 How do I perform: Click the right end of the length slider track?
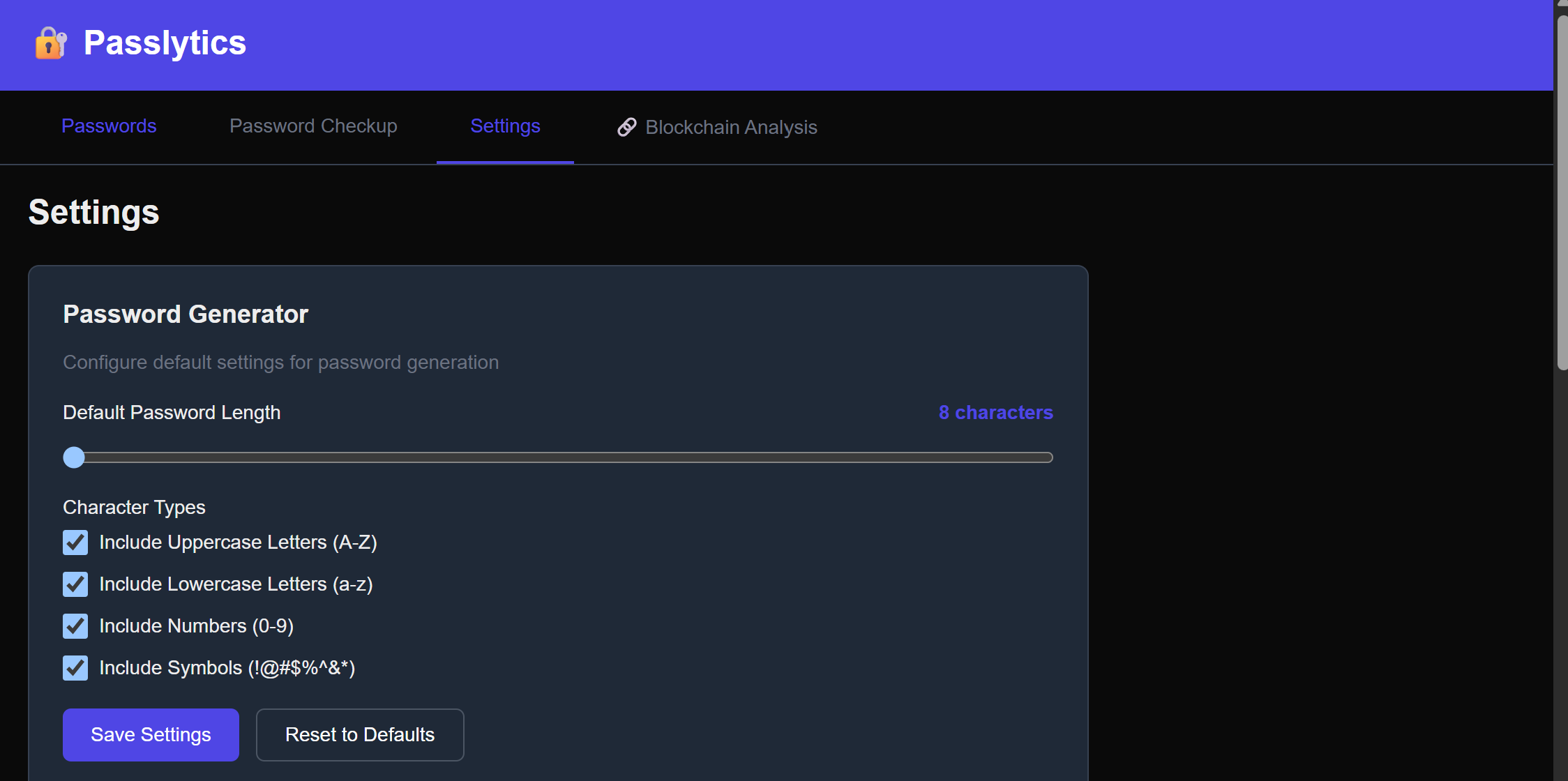coord(1046,457)
